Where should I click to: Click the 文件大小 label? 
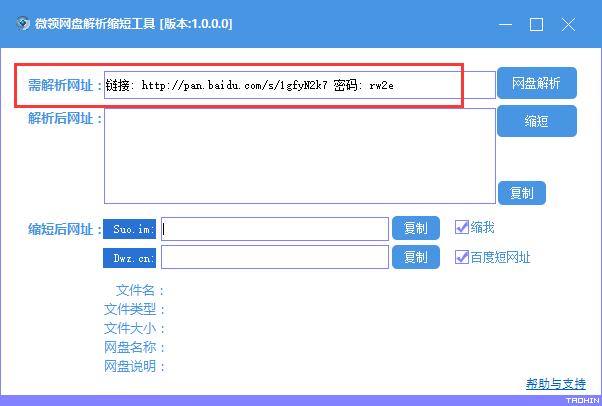(134, 328)
